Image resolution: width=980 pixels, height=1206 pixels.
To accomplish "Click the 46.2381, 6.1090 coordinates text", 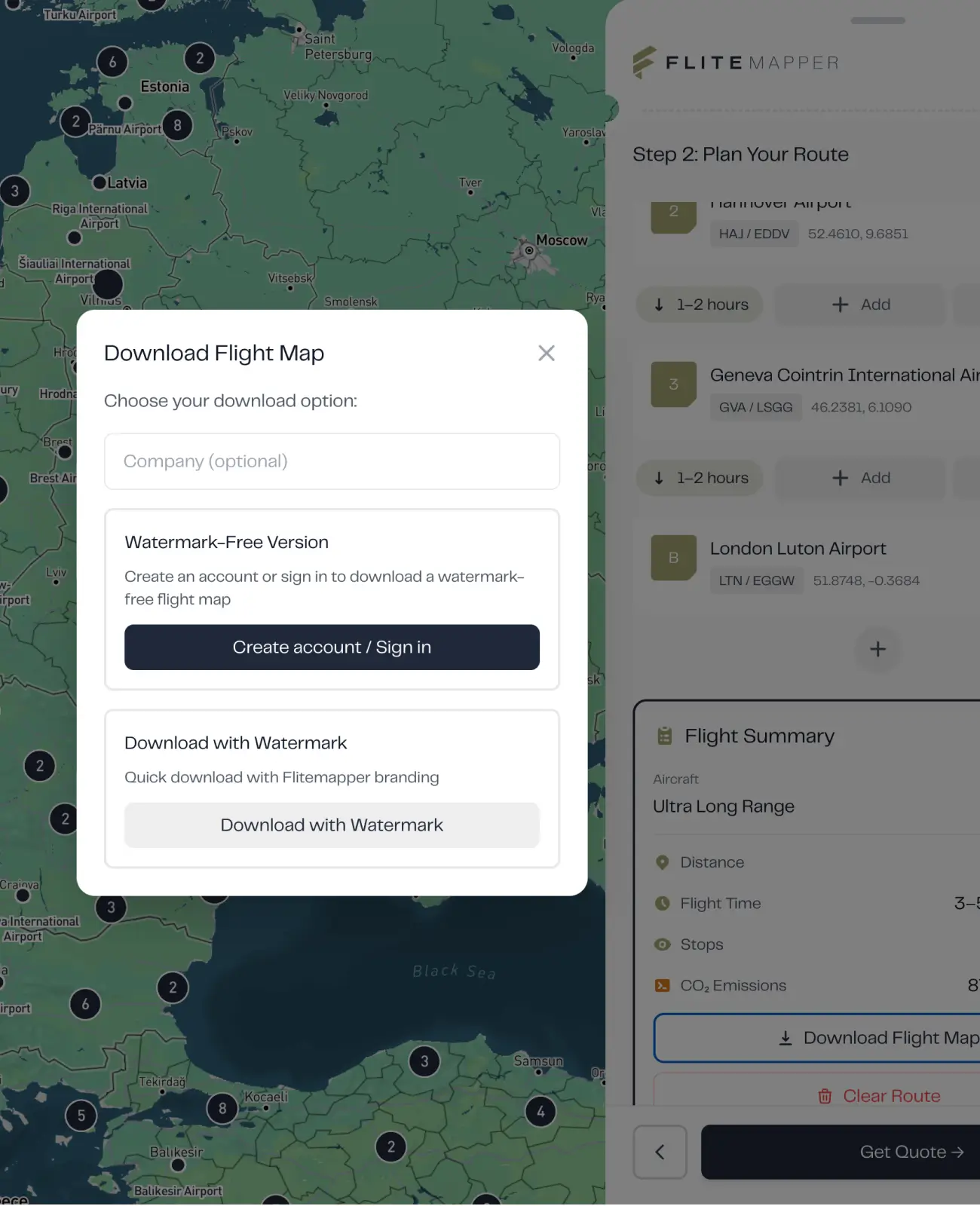I will pos(861,407).
